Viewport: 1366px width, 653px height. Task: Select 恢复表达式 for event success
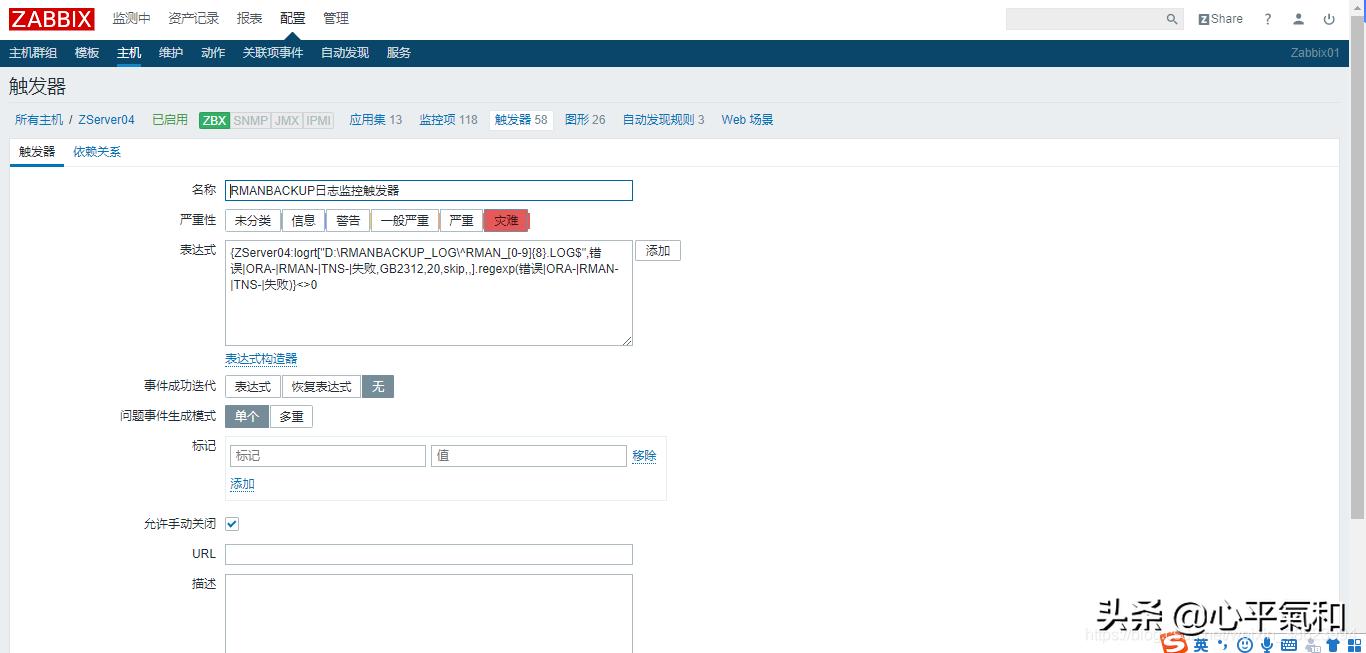coord(321,386)
